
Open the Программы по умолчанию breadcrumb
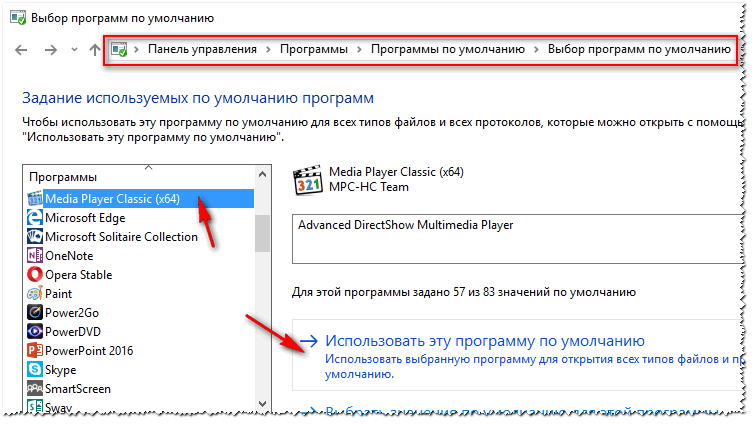[448, 49]
